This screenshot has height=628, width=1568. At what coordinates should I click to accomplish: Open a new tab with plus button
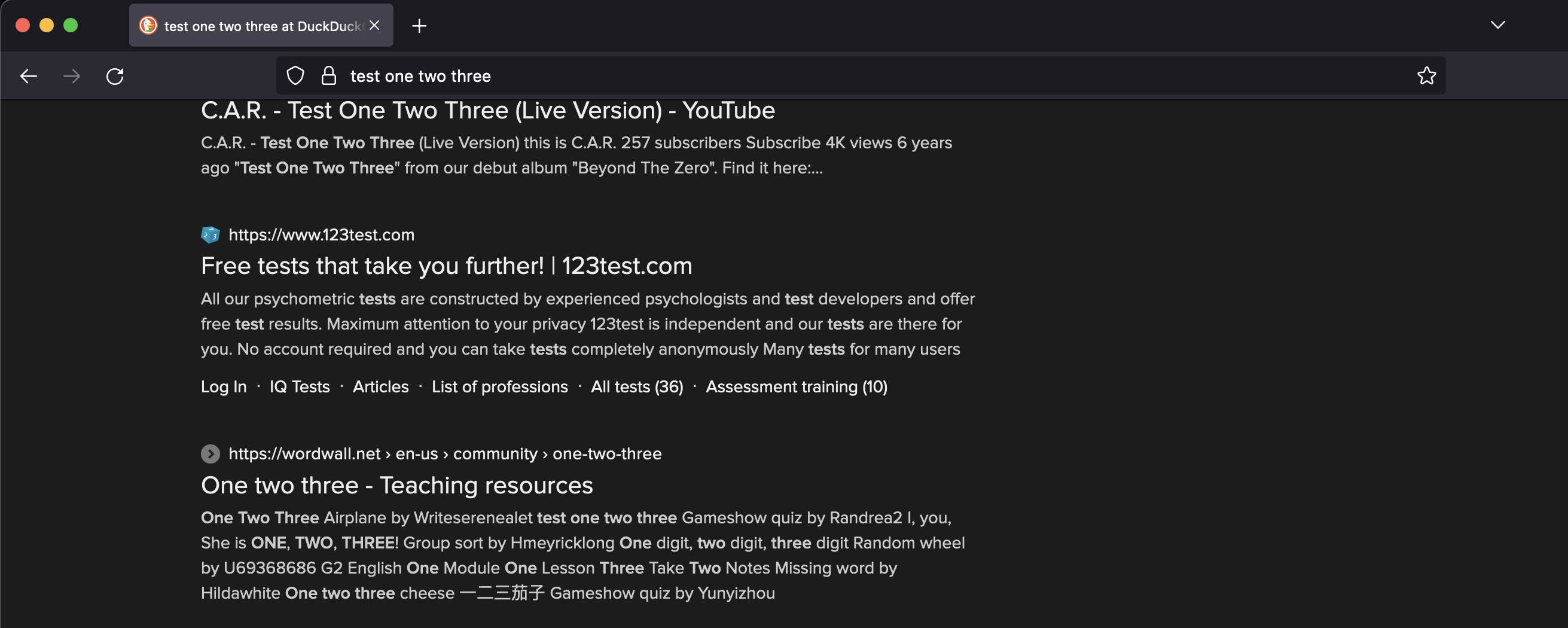tap(419, 26)
